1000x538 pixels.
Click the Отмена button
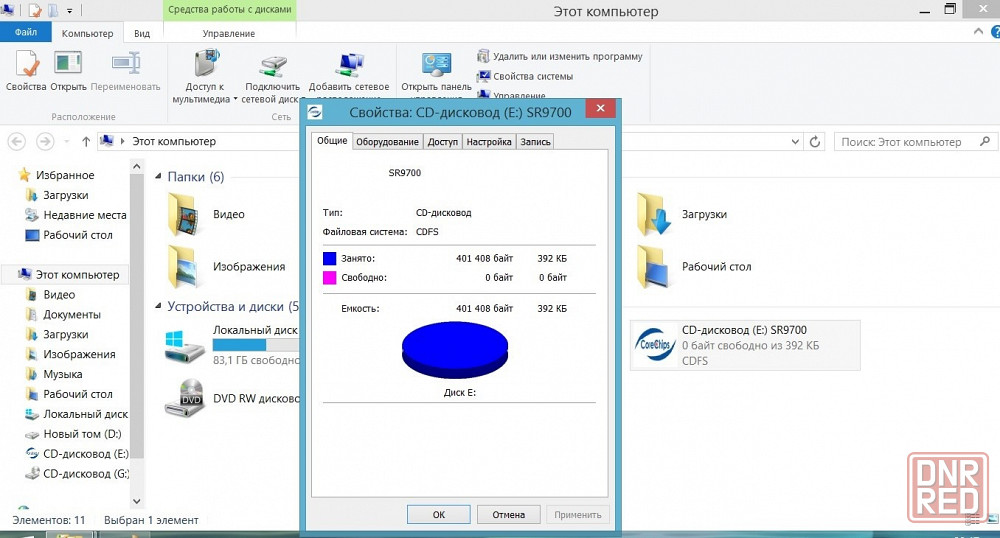point(508,515)
